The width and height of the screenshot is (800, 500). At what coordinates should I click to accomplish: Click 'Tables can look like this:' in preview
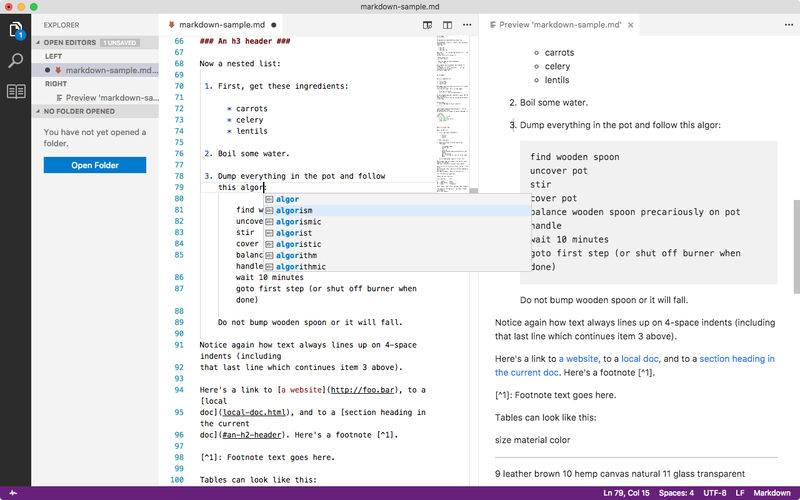[545, 417]
